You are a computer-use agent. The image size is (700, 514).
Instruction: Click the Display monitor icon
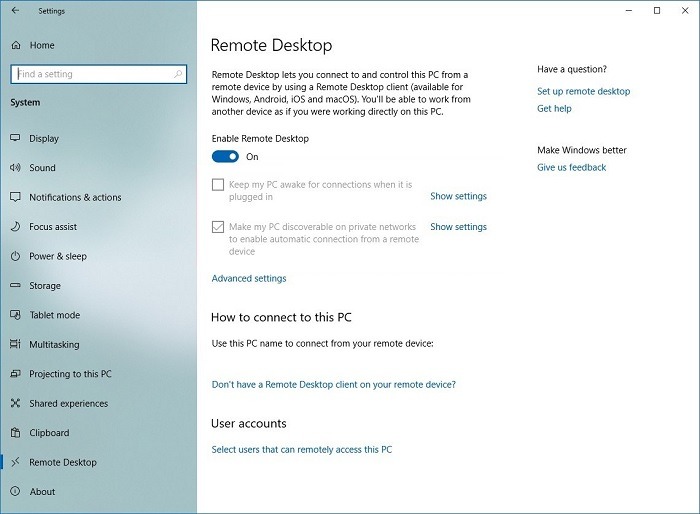(15, 138)
